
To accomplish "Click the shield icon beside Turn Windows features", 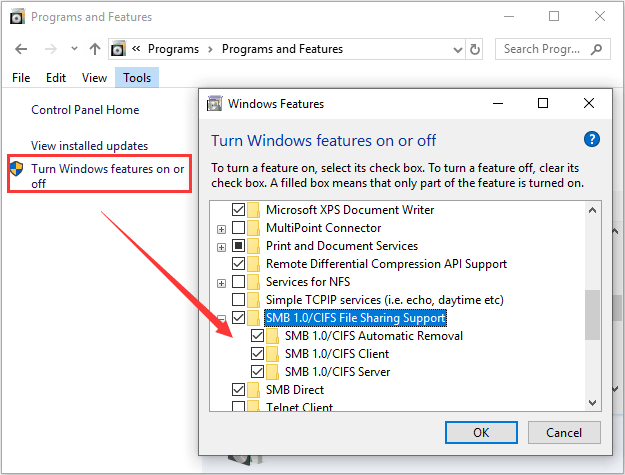I will click(17, 169).
